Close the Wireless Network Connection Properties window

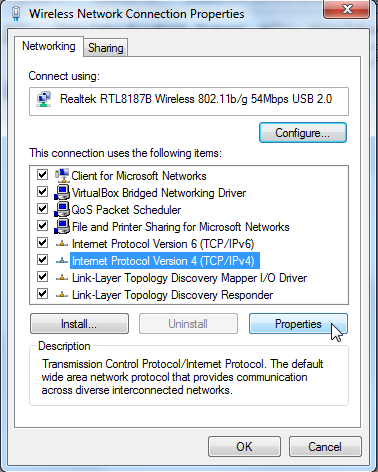(x=347, y=9)
